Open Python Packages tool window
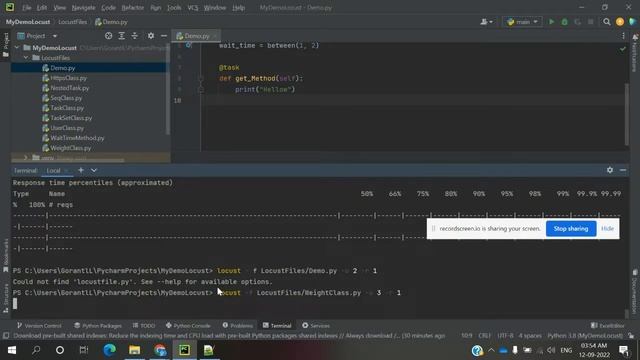Image resolution: width=640 pixels, height=360 pixels. 98,326
